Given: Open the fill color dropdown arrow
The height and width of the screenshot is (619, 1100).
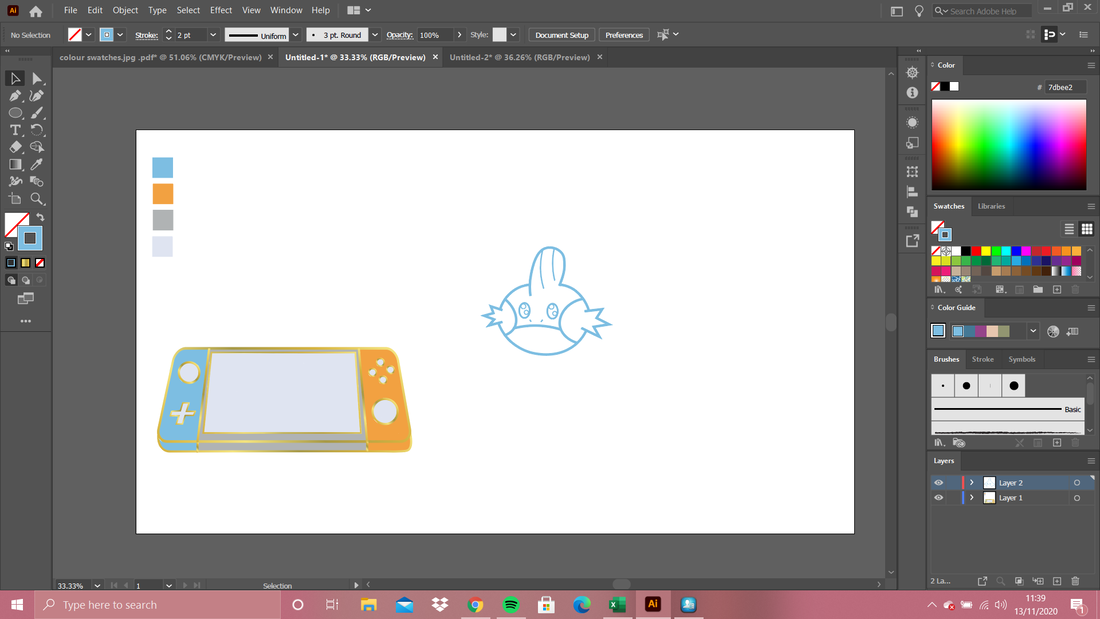Looking at the screenshot, I should [x=88, y=35].
